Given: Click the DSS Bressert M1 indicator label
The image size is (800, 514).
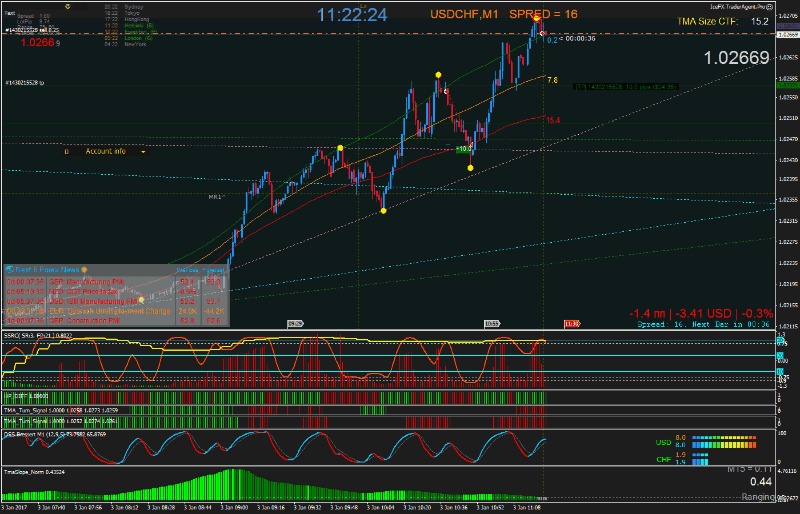Looking at the screenshot, I should point(55,434).
